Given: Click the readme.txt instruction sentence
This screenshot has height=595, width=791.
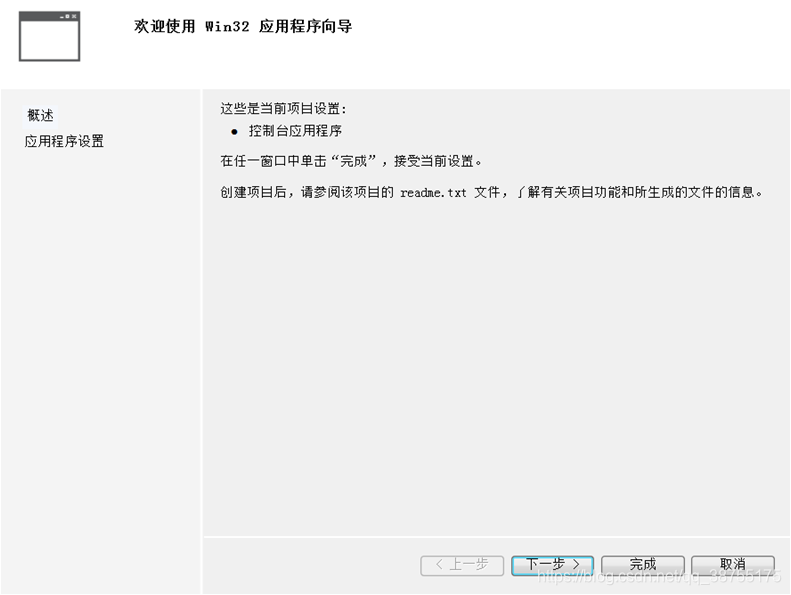Looking at the screenshot, I should [x=491, y=192].
